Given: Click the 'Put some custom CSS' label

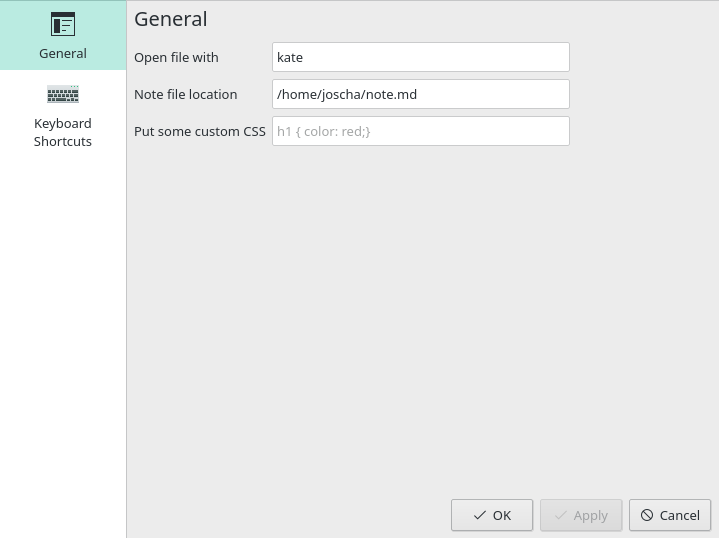Looking at the screenshot, I should click(200, 131).
